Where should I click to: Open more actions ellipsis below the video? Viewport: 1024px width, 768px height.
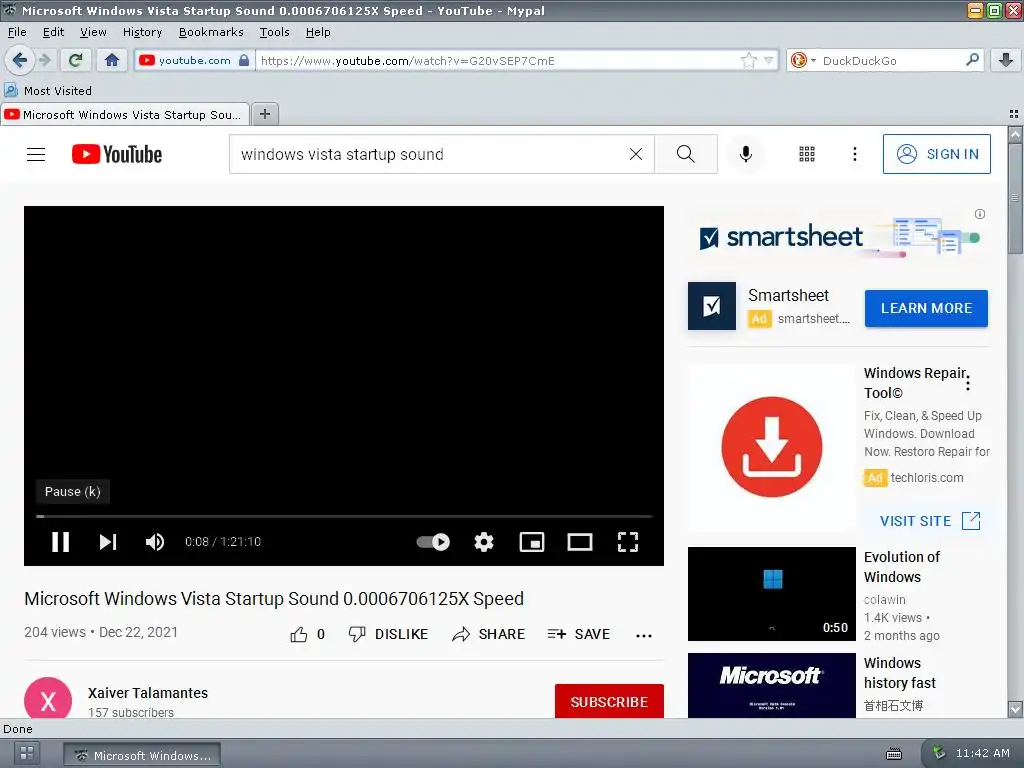[644, 635]
